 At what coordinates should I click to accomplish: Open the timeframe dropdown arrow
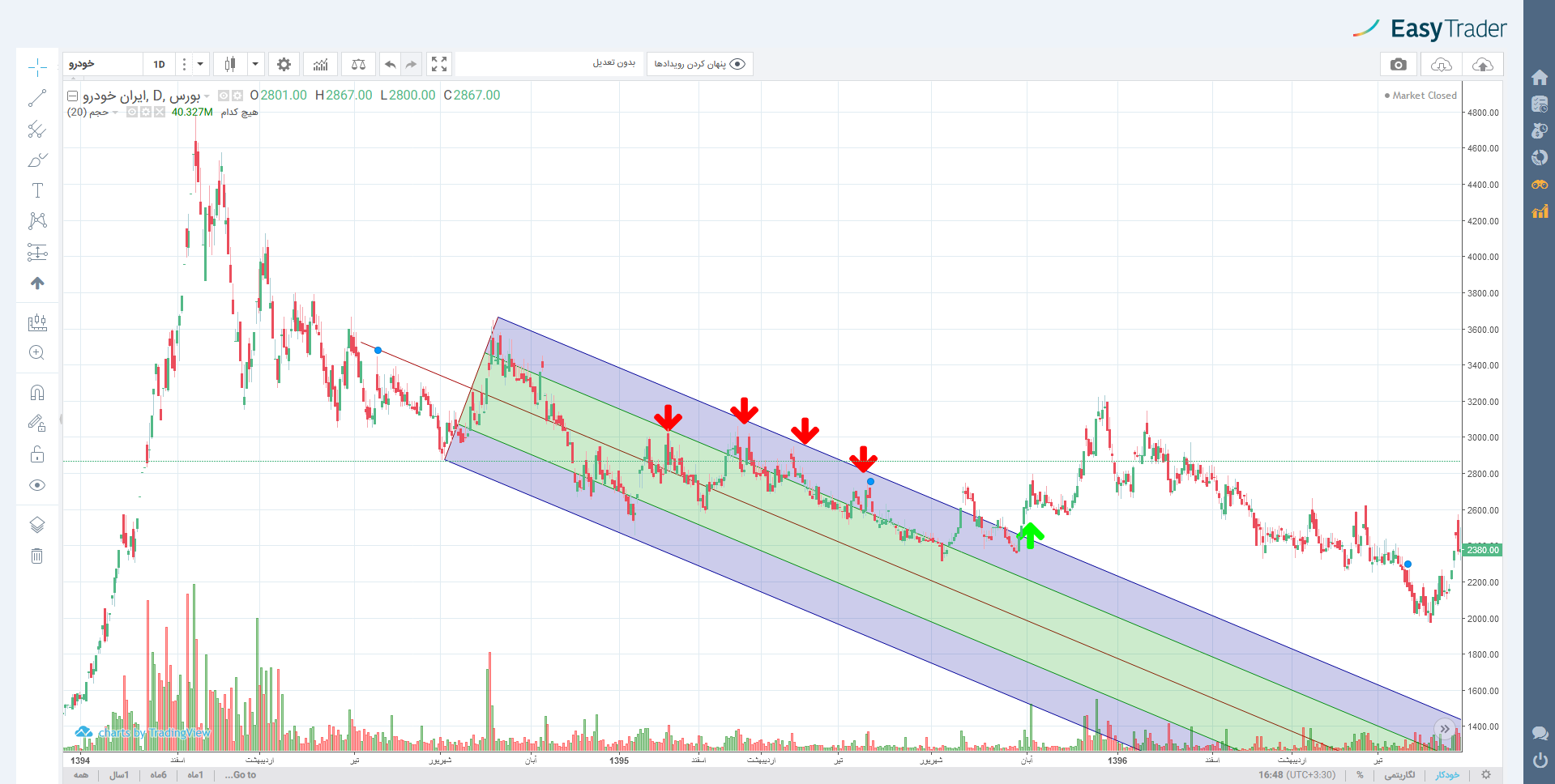pyautogui.click(x=200, y=64)
